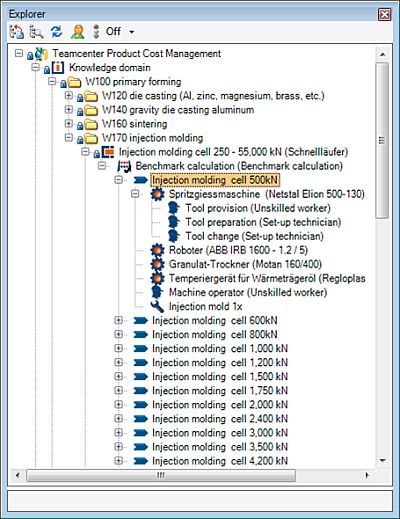Select Roboter (ABB IRB 1600) item
This screenshot has height=519, width=400.
pyautogui.click(x=238, y=250)
